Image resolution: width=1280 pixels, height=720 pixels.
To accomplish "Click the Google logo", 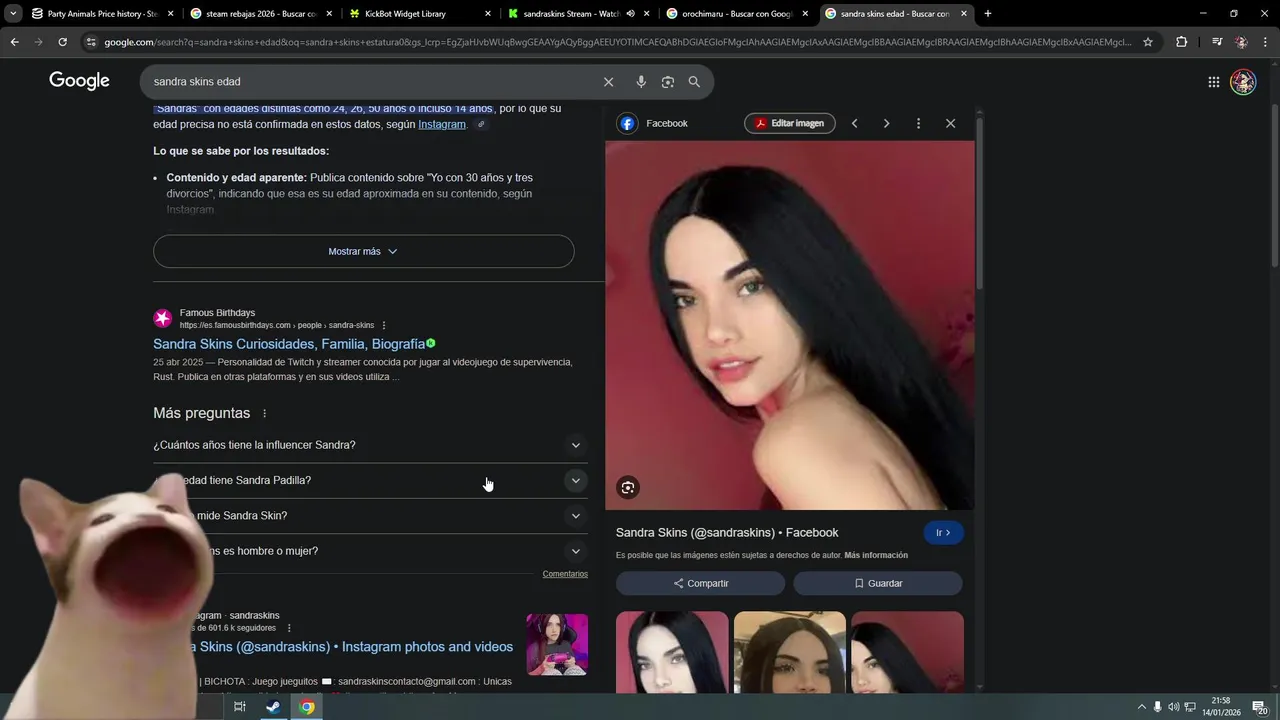I will (79, 81).
